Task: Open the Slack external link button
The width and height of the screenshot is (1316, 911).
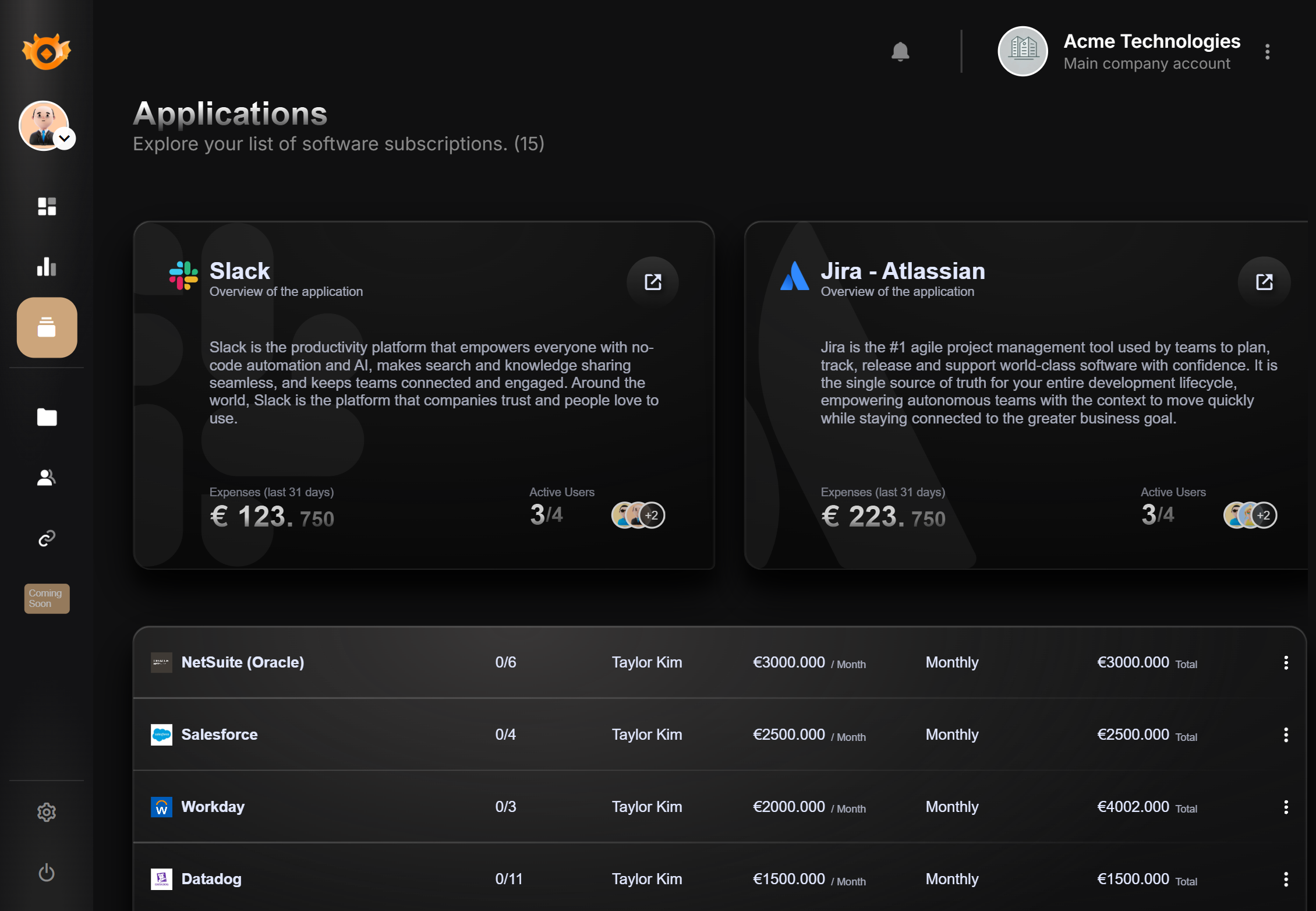Action: coord(653,282)
